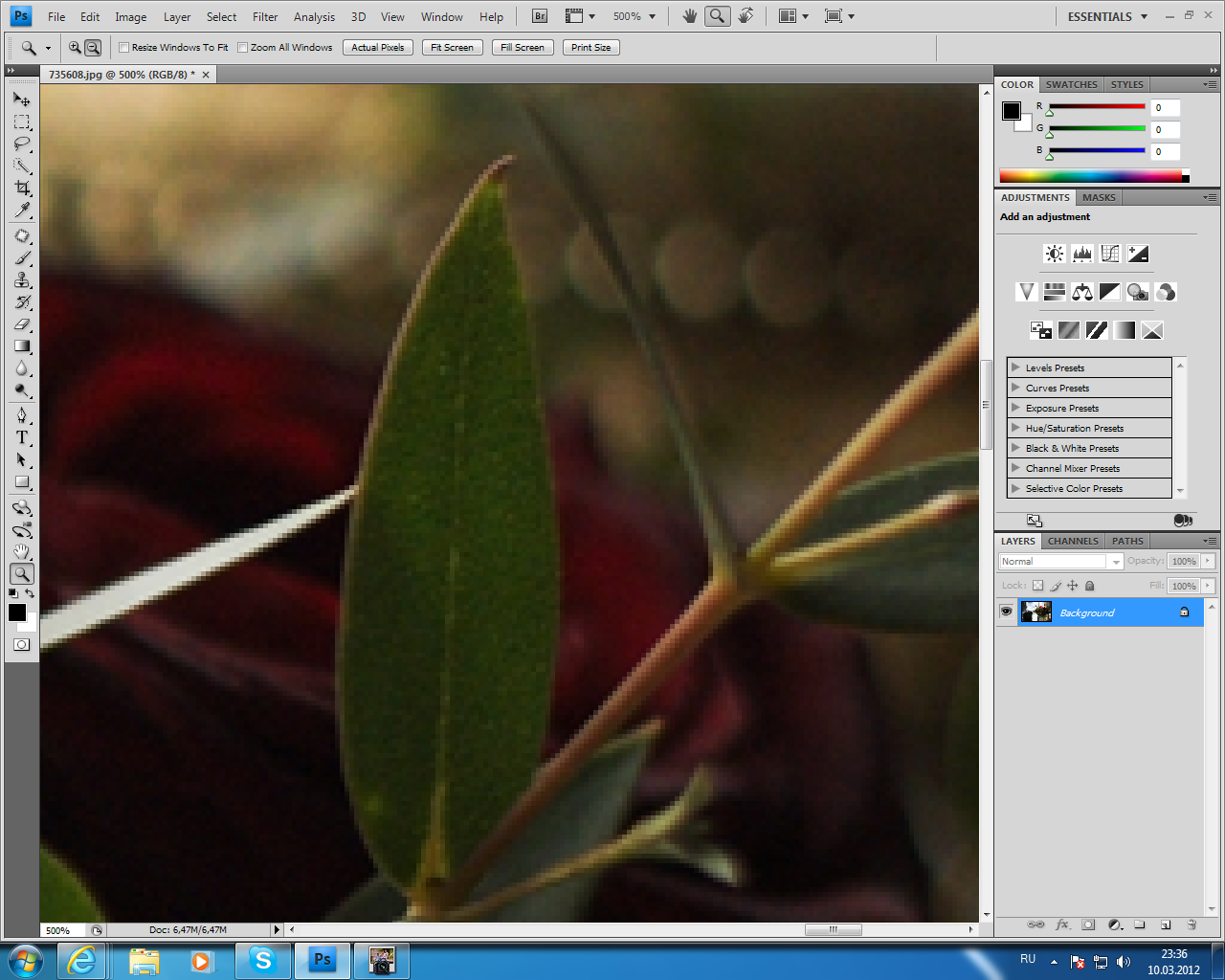Pick the Eyedropper tool

(x=22, y=211)
